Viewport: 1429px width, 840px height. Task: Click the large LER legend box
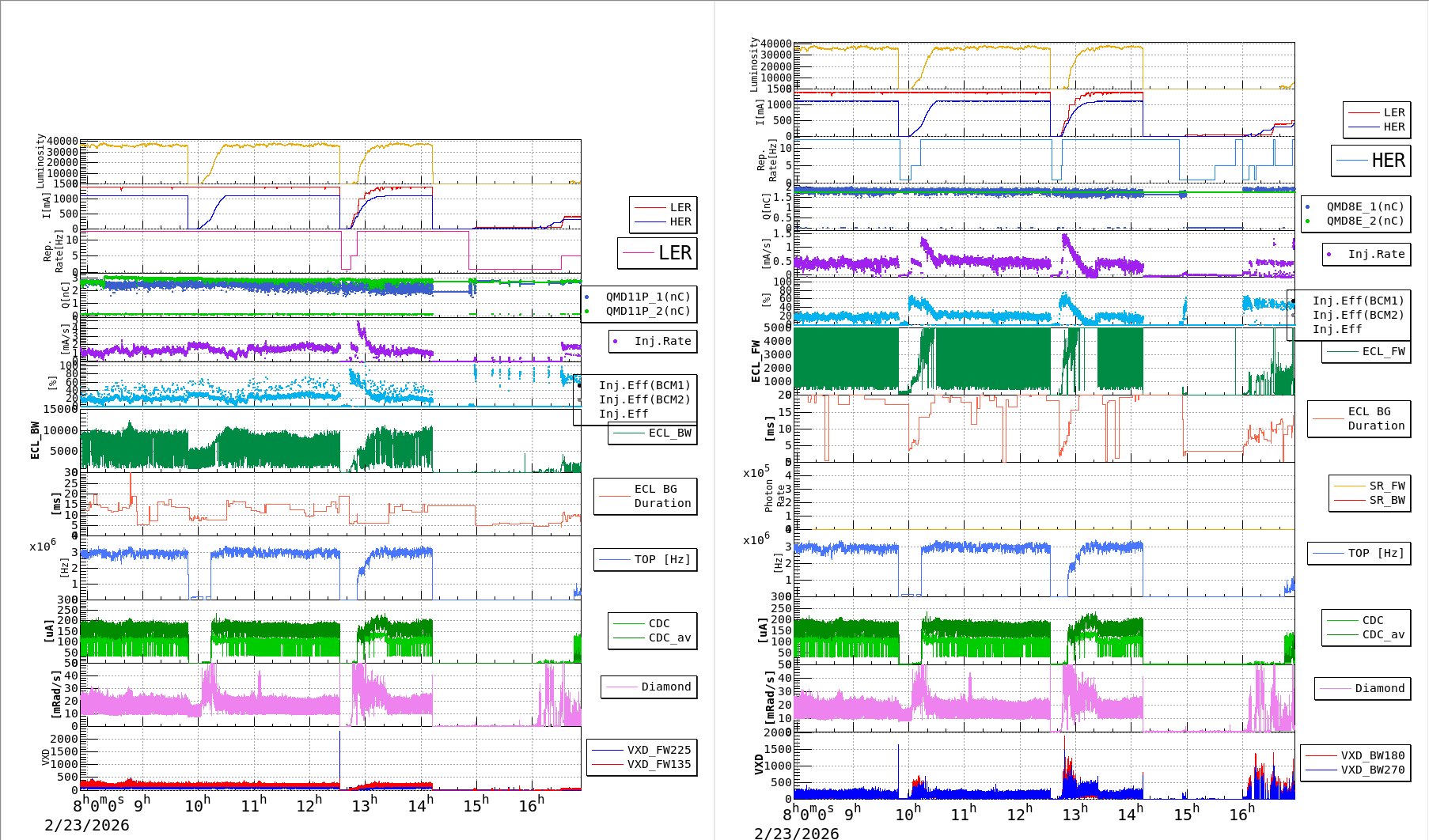[x=658, y=253]
